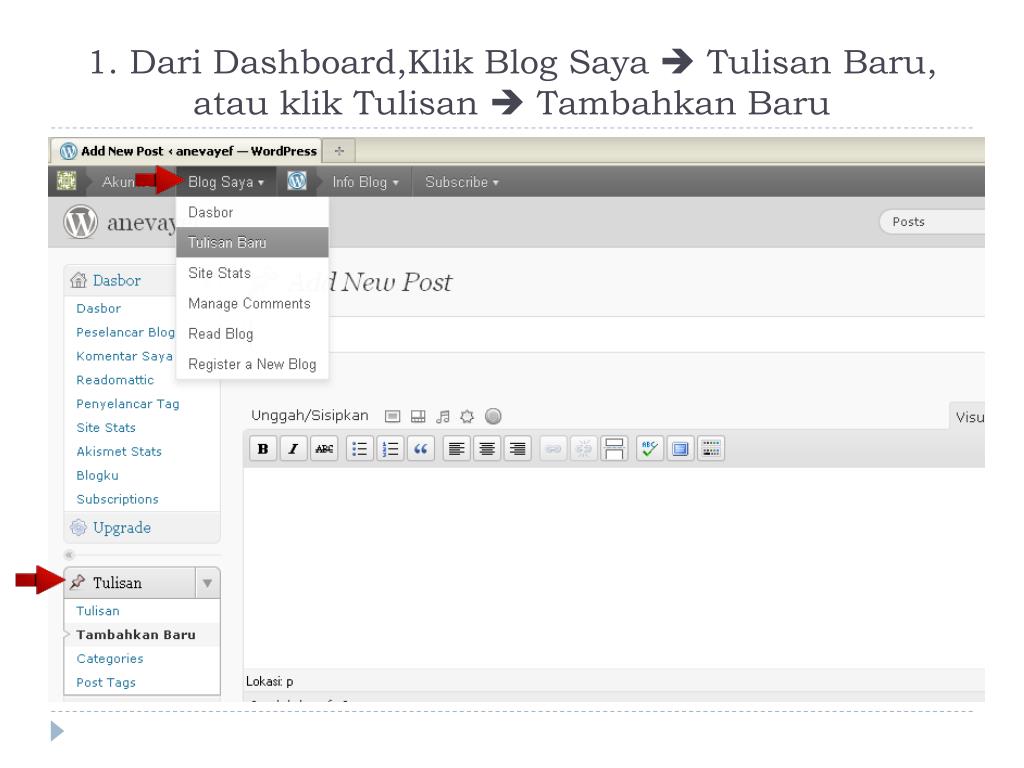This screenshot has width=1024, height=768.
Task: Toggle fullscreen editing mode
Action: coord(680,449)
